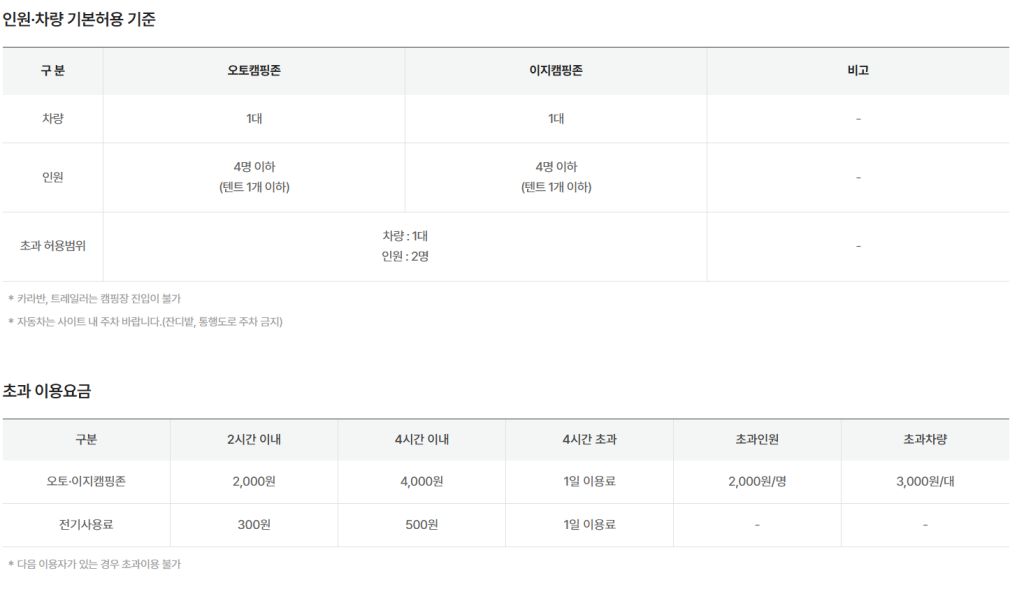Image resolution: width=1024 pixels, height=594 pixels.
Task: Click the 500원 electricity fee cell
Action: click(x=422, y=524)
